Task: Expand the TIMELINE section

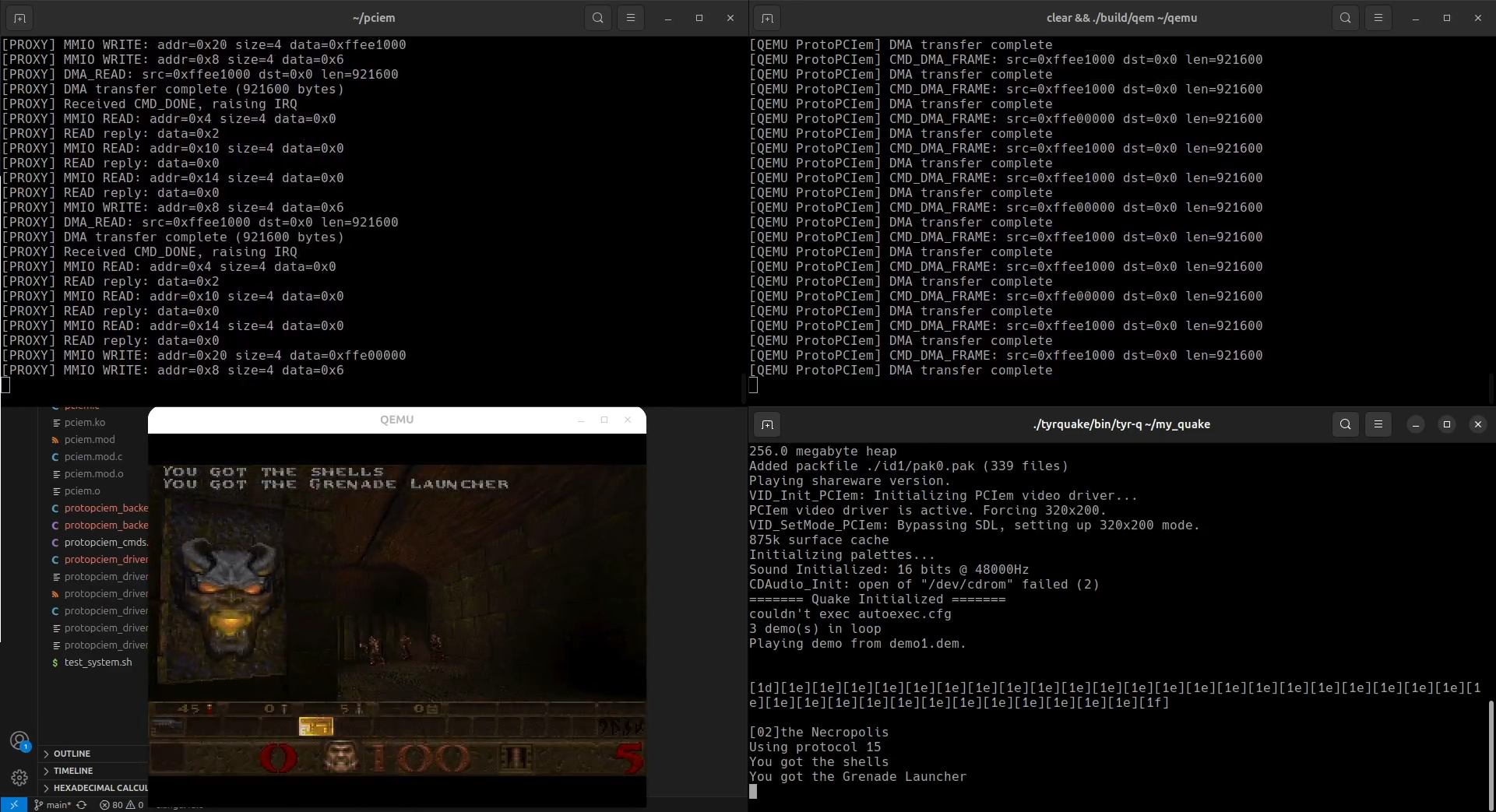Action: pyautogui.click(x=73, y=771)
